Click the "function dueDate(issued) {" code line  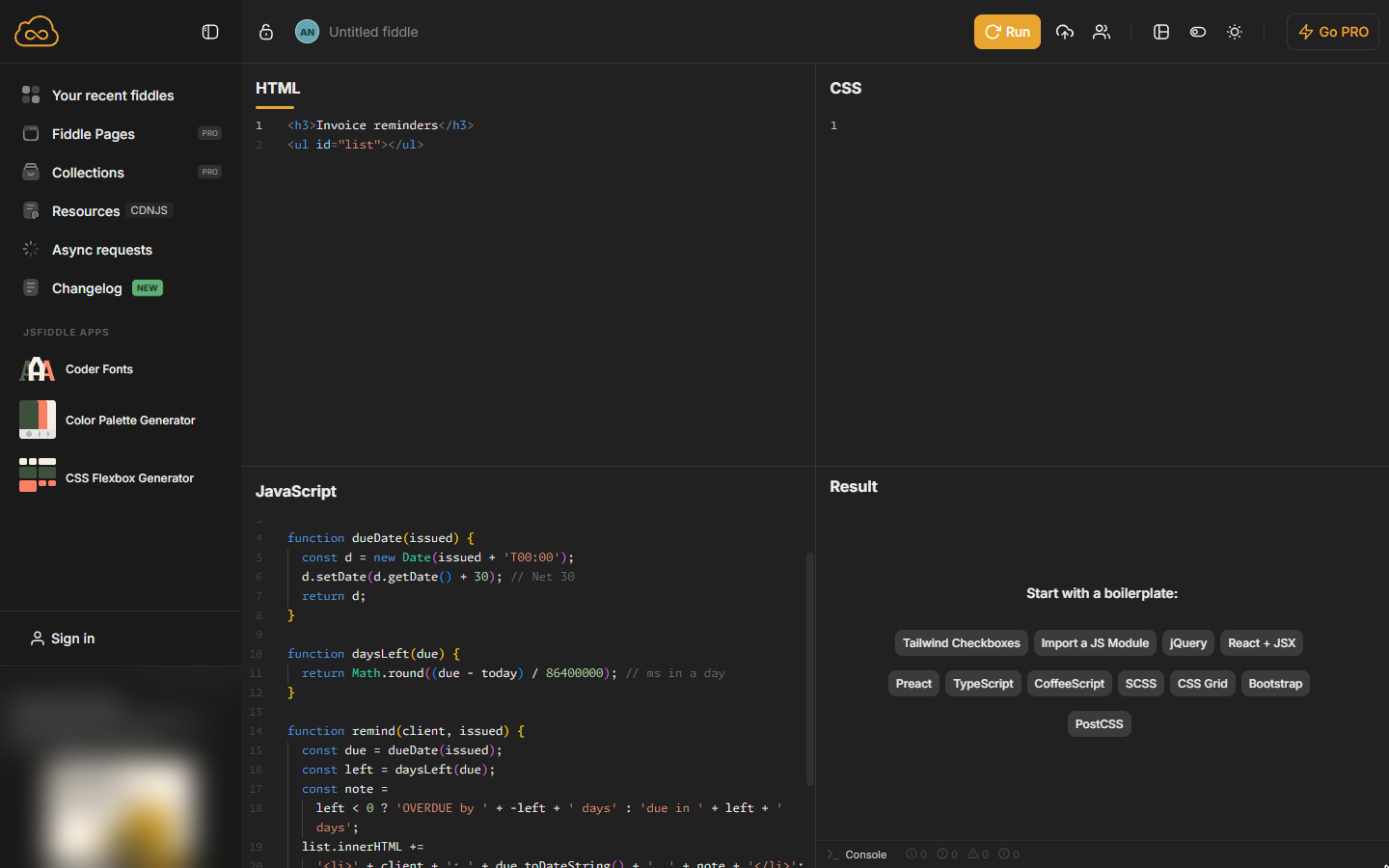(x=380, y=538)
